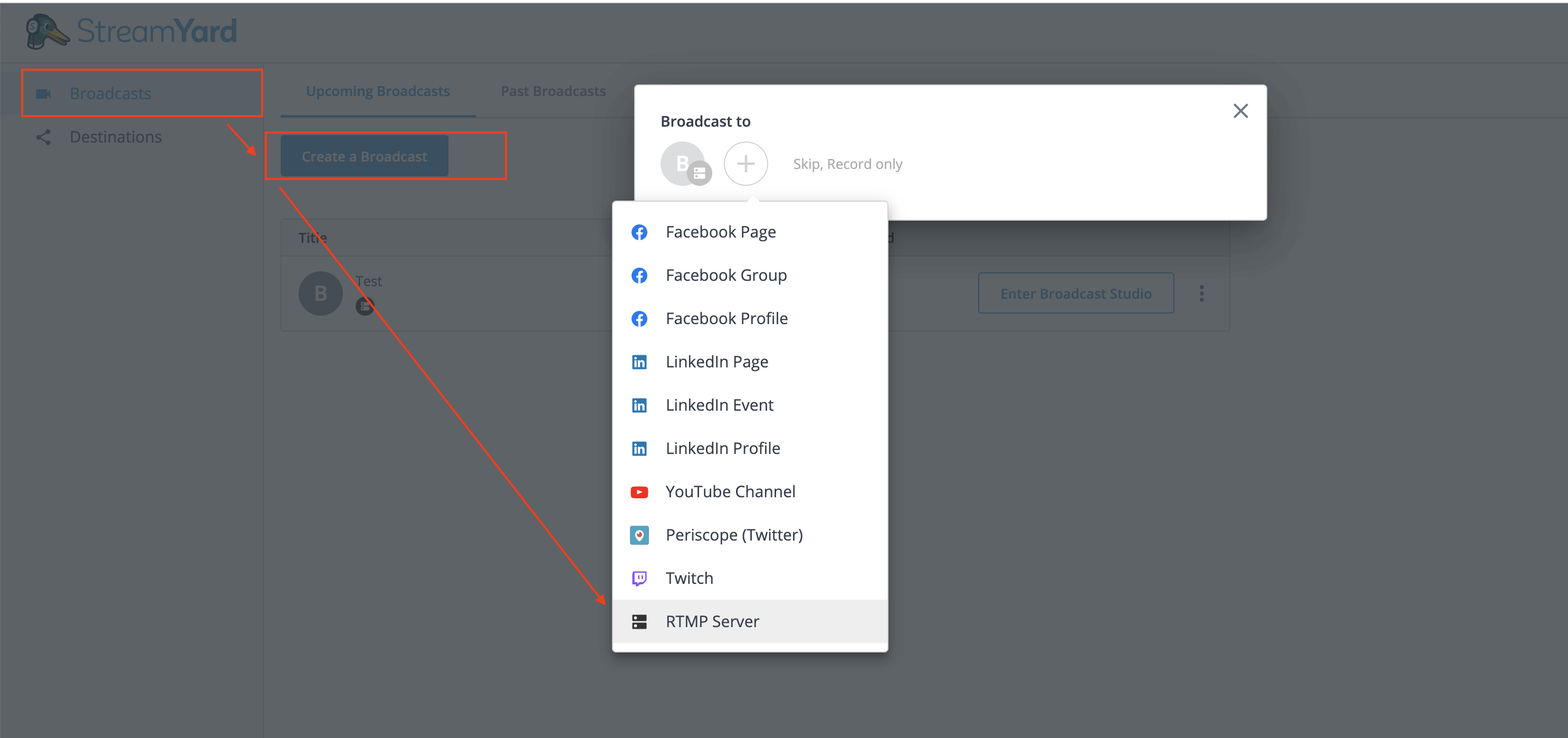
Task: Click the LinkedIn icon beside LinkedIn Profile
Action: 639,448
